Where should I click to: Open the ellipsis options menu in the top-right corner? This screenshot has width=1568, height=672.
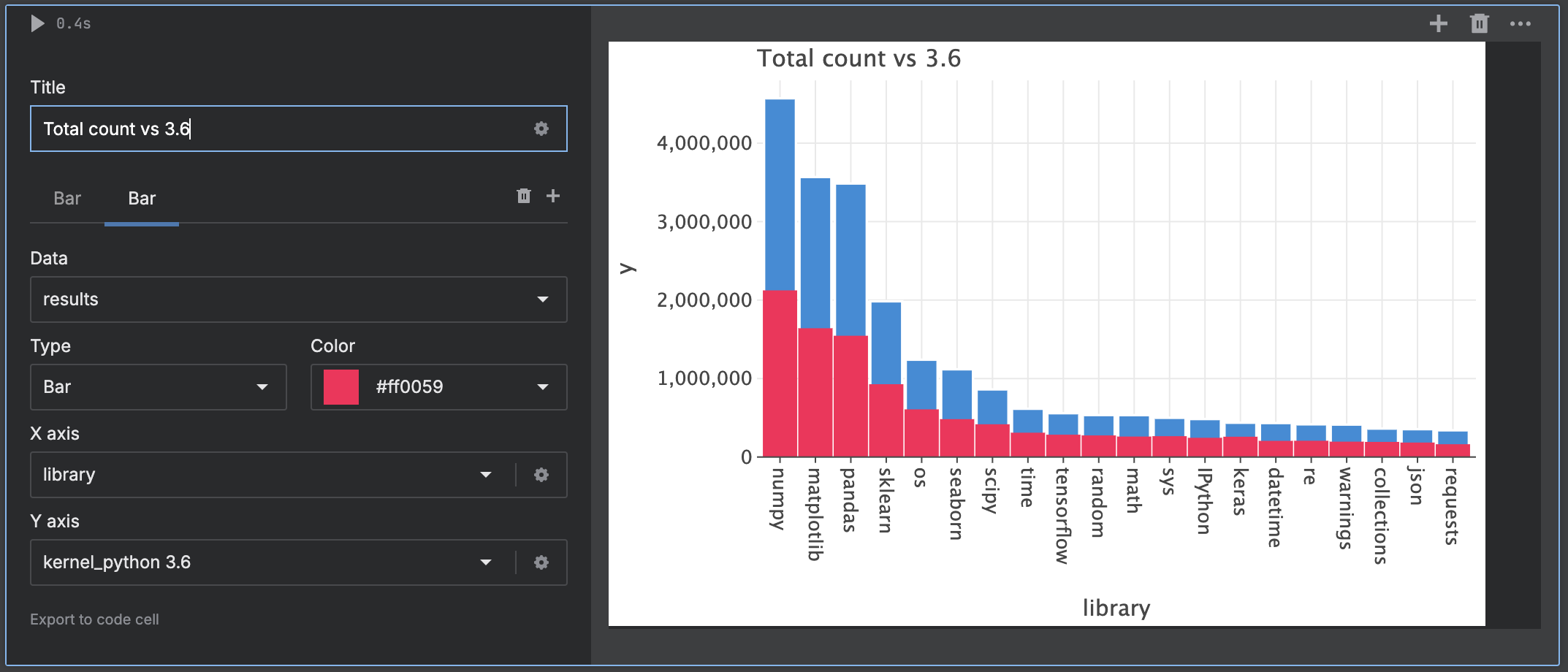pos(1520,23)
